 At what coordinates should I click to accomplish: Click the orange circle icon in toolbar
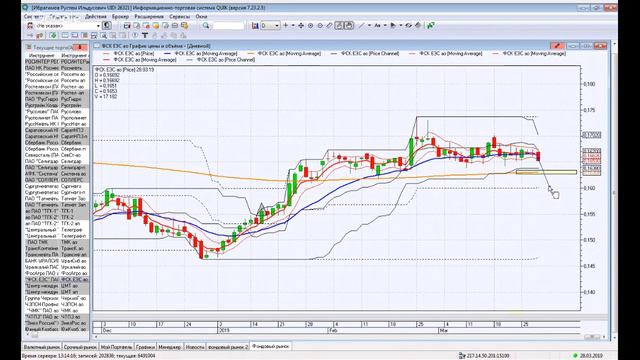156,26
